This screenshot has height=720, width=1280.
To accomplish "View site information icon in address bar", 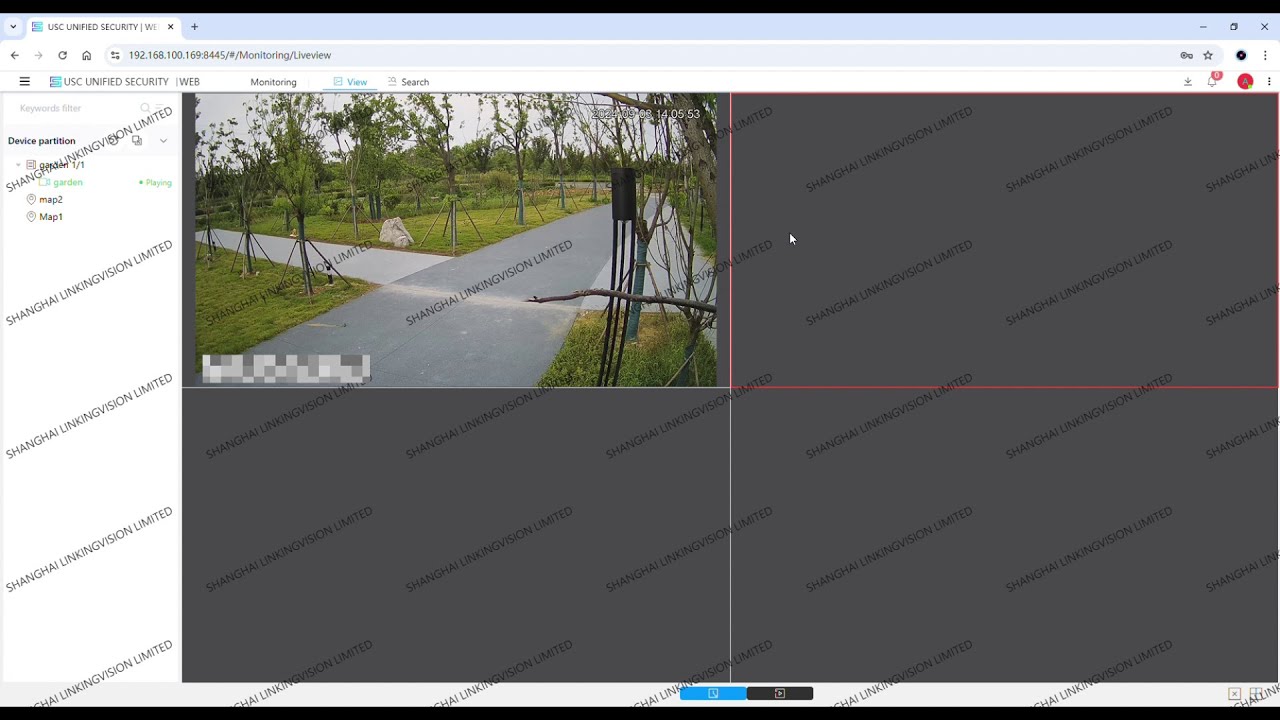I will (x=115, y=55).
